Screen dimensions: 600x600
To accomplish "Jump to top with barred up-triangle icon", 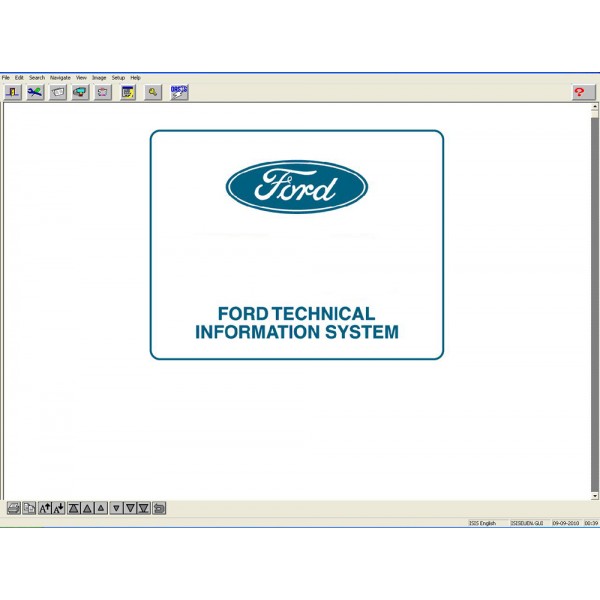I will (73, 508).
